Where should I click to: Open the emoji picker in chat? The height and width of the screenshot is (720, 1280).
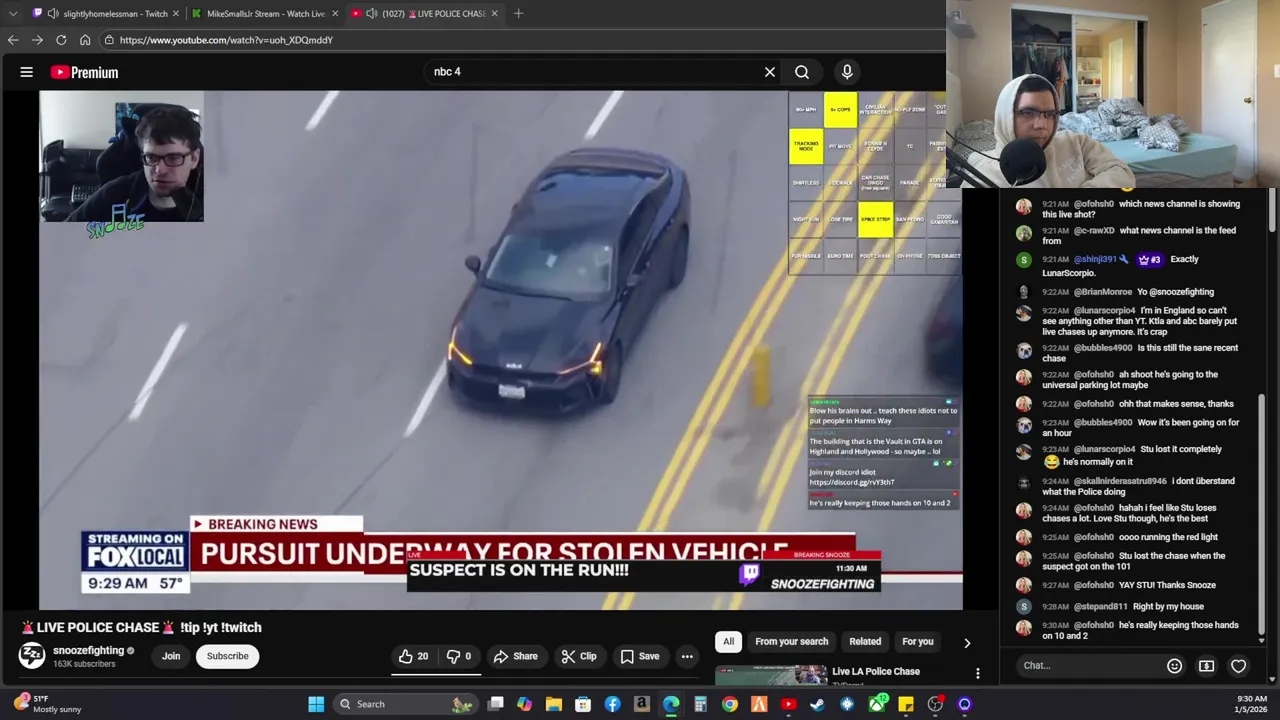pos(1175,665)
